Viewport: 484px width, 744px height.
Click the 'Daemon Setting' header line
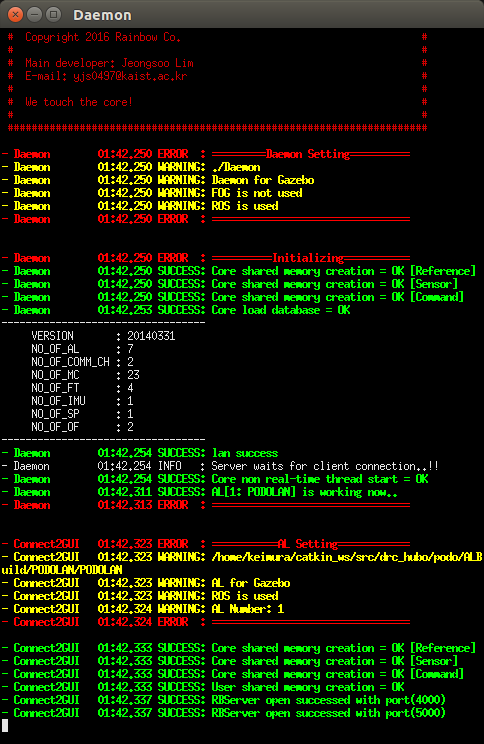coord(205,154)
